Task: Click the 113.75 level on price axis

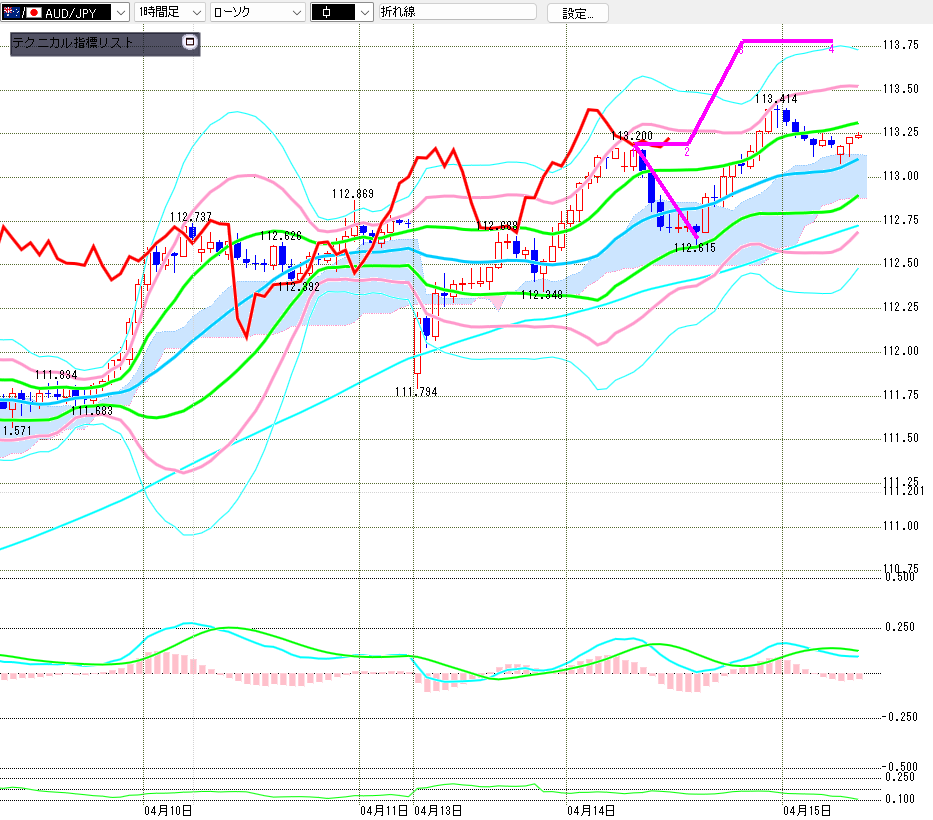Action: pyautogui.click(x=901, y=46)
